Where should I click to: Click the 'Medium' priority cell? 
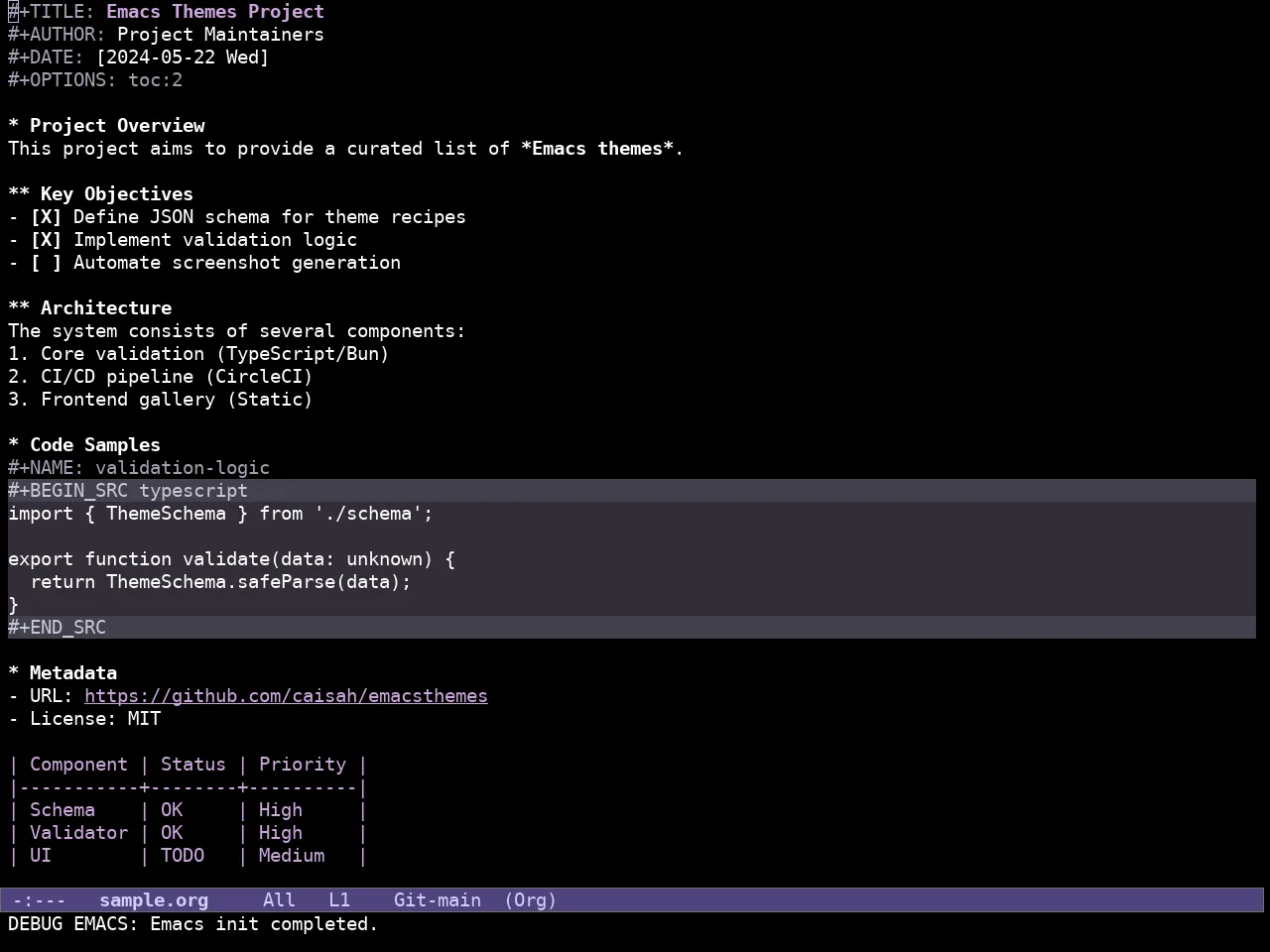[x=292, y=856]
